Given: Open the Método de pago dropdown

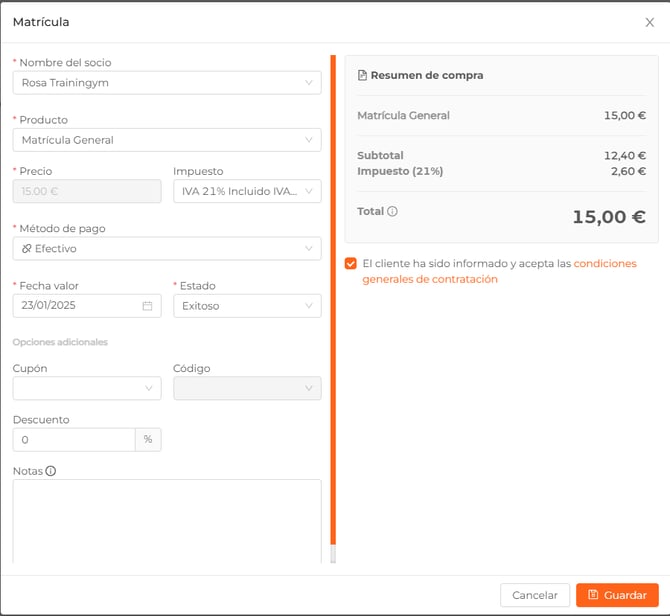Looking at the screenshot, I should click(x=167, y=248).
